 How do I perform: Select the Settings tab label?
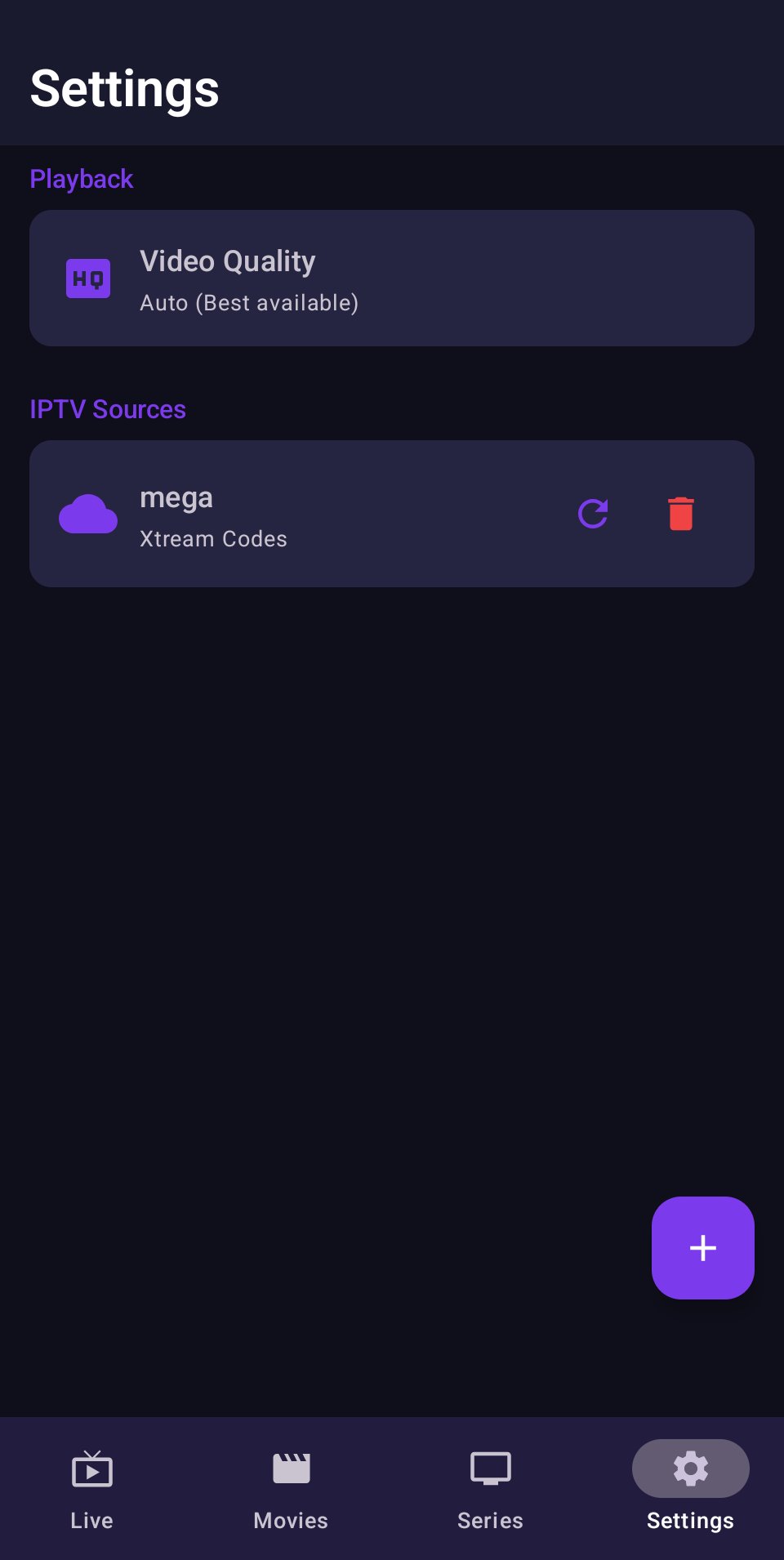[x=690, y=1521]
